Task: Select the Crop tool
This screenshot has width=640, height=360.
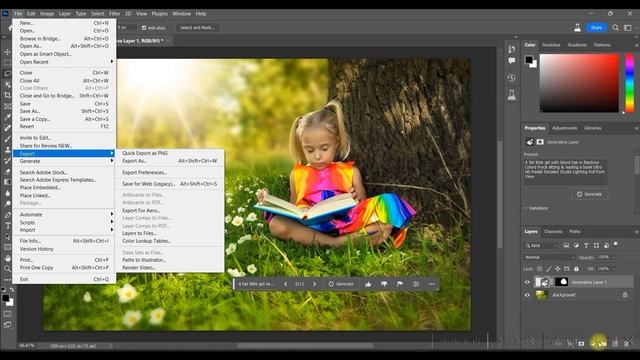Action: tap(7, 95)
